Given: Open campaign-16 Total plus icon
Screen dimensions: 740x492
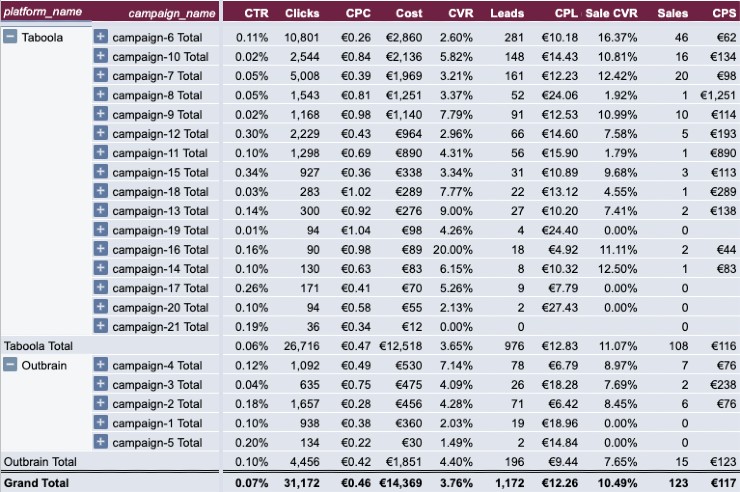Looking at the screenshot, I should coord(101,249).
